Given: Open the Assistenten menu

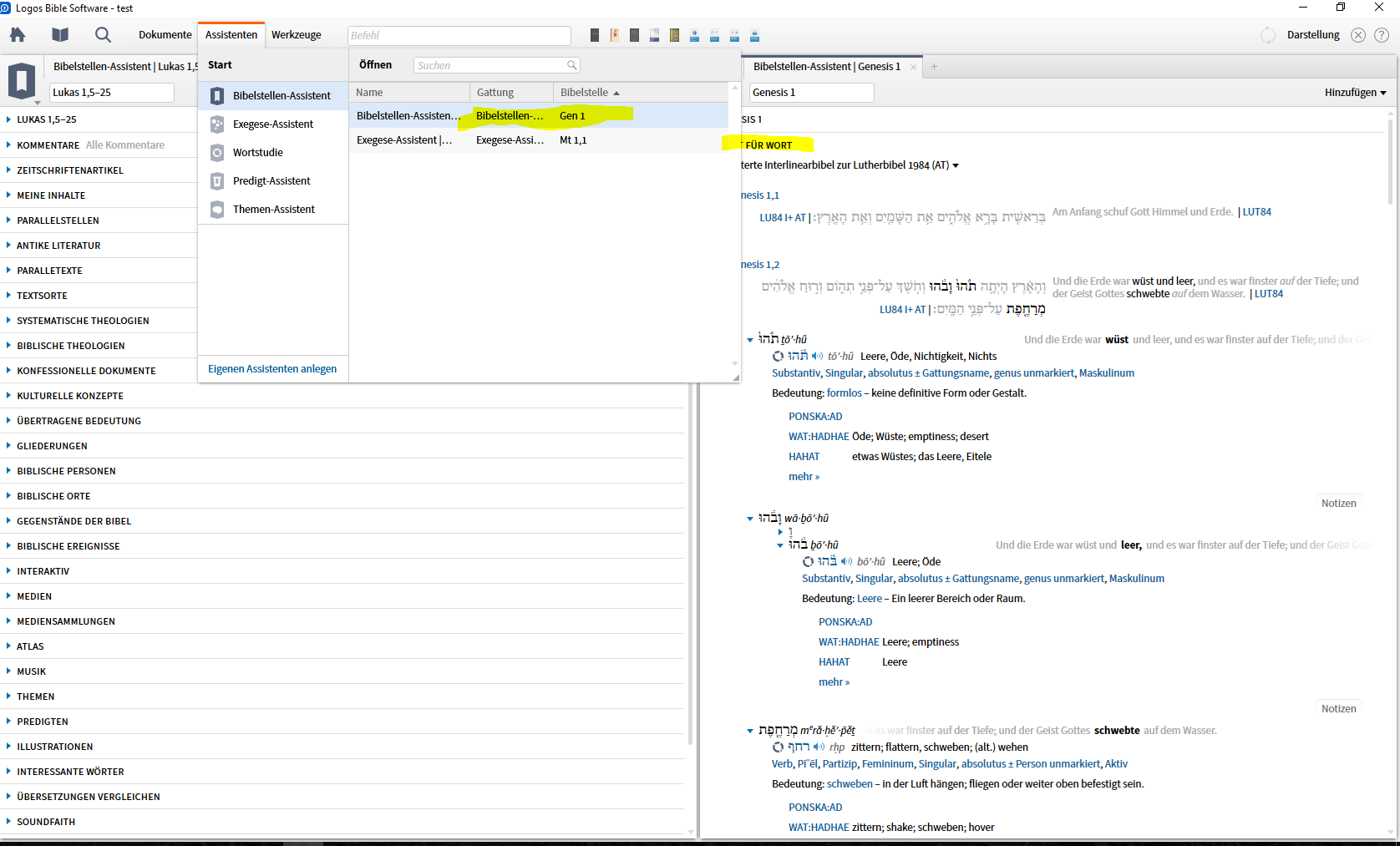Looking at the screenshot, I should pos(231,34).
